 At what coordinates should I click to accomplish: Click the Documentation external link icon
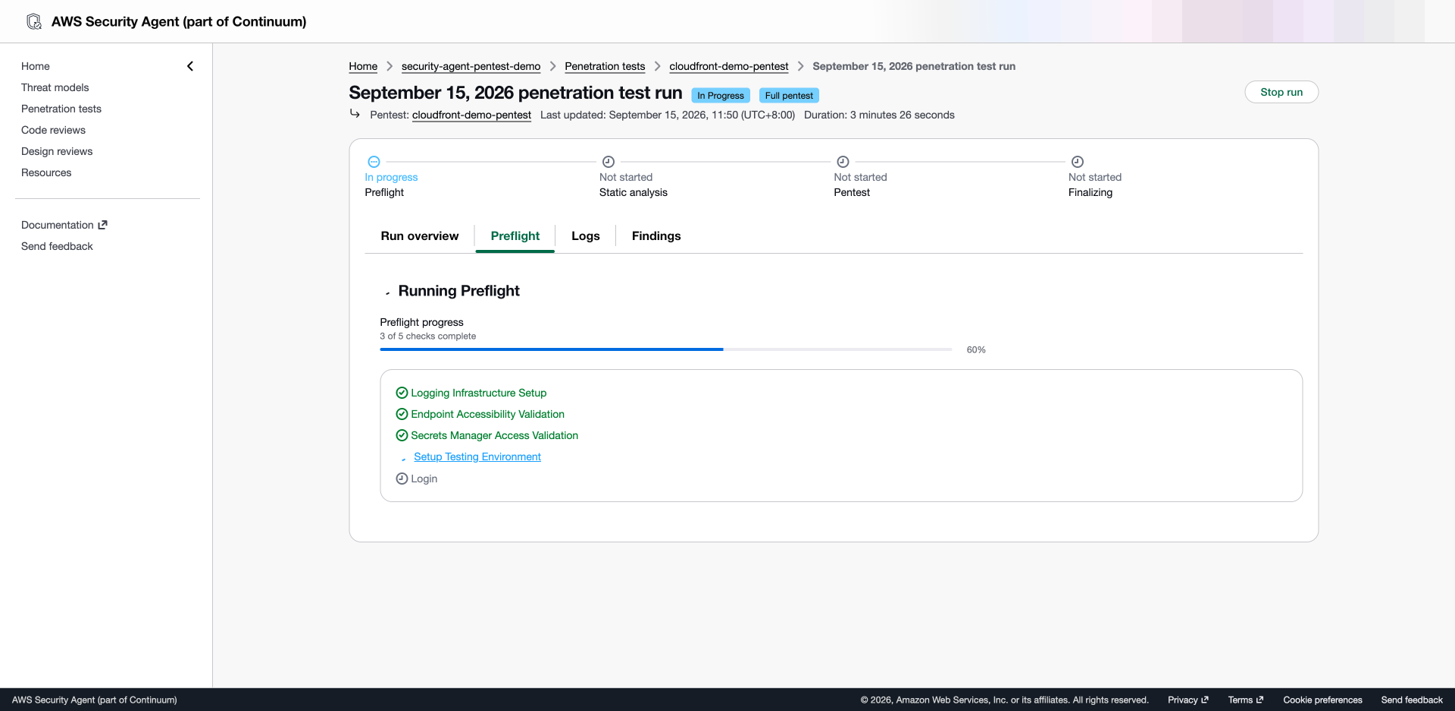[103, 225]
